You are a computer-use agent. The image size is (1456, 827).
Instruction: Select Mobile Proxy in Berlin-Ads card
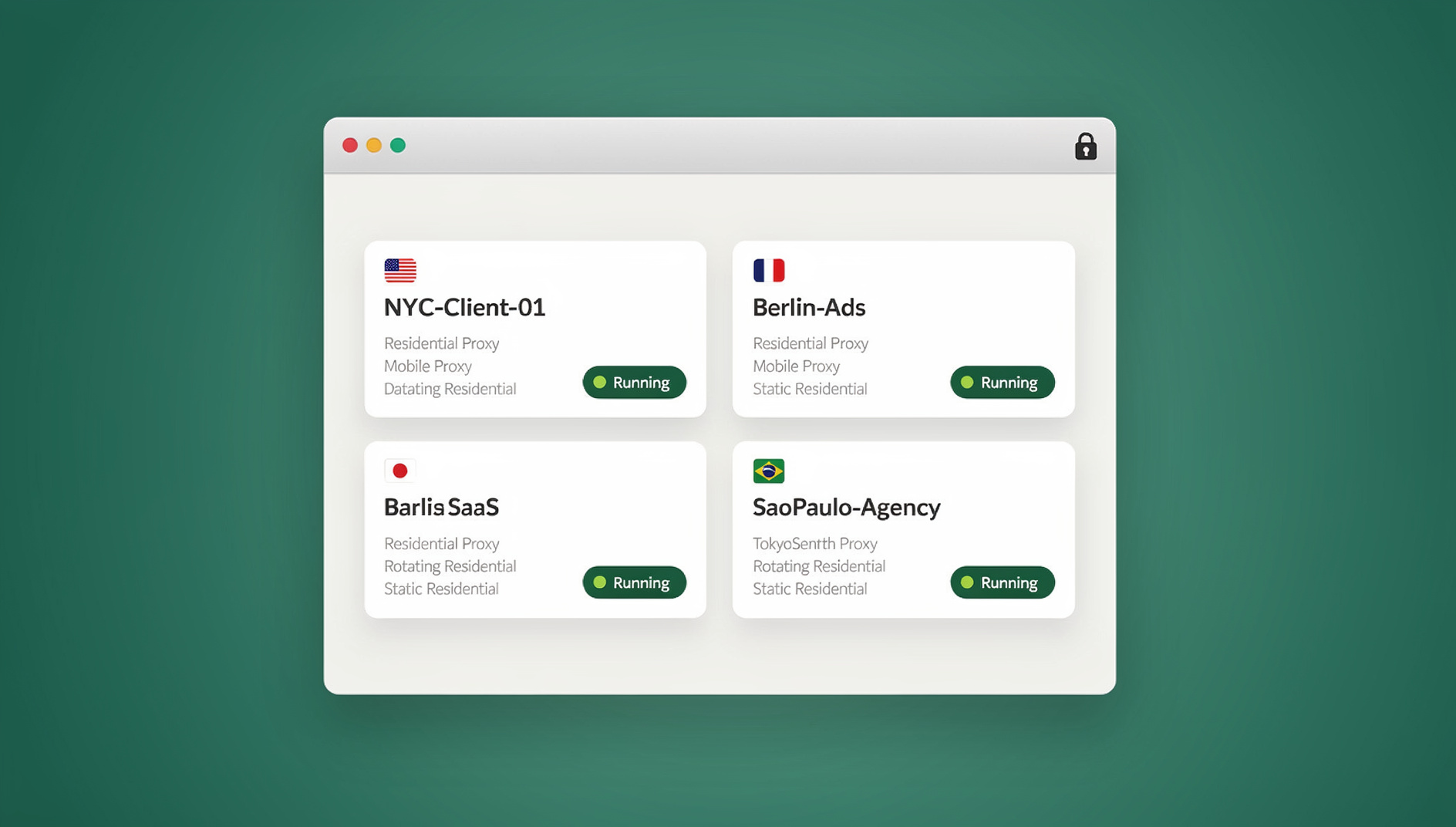click(x=796, y=366)
